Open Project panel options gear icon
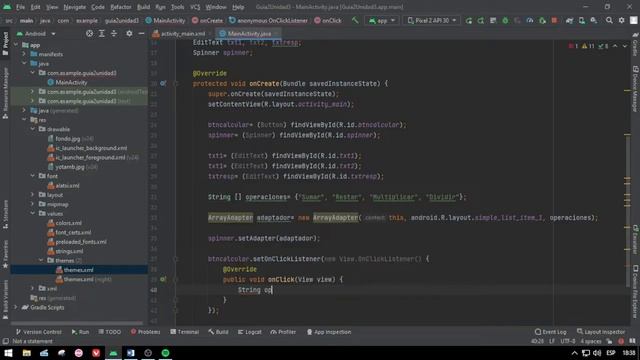Viewport: 640px width, 360px height. coord(129,33)
